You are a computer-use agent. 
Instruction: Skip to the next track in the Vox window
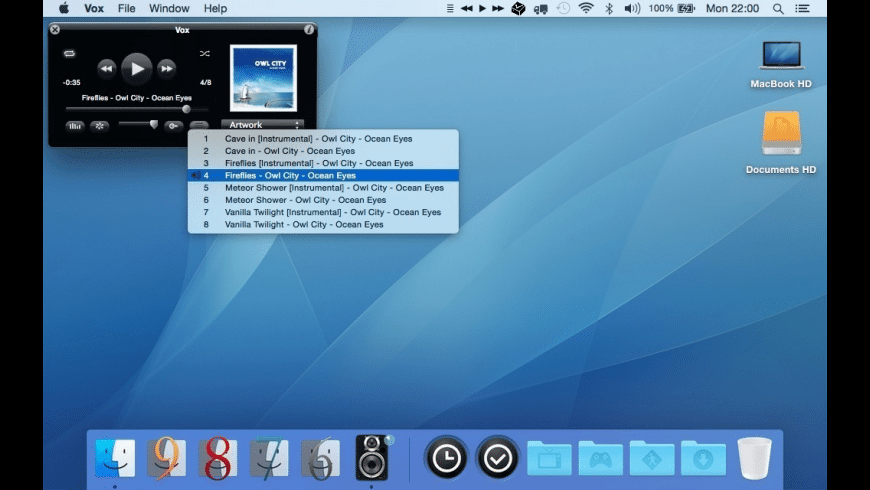166,69
